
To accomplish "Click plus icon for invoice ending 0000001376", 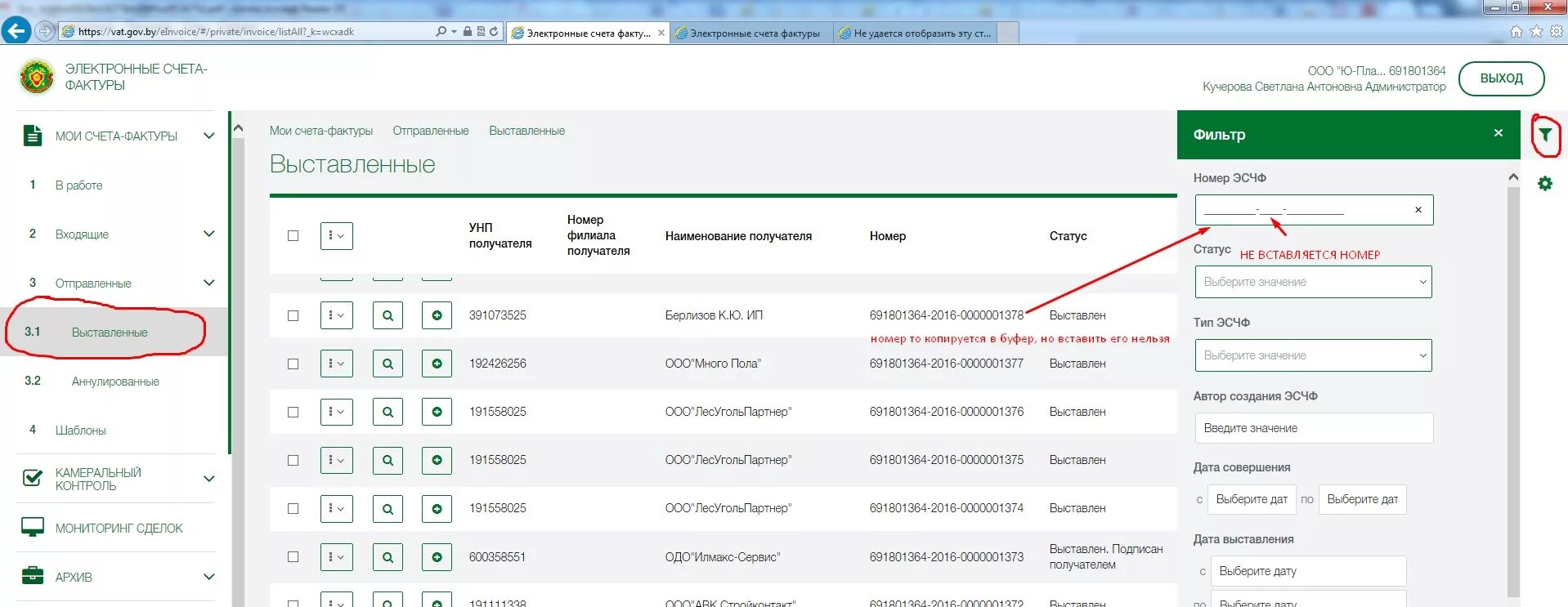I will [437, 412].
